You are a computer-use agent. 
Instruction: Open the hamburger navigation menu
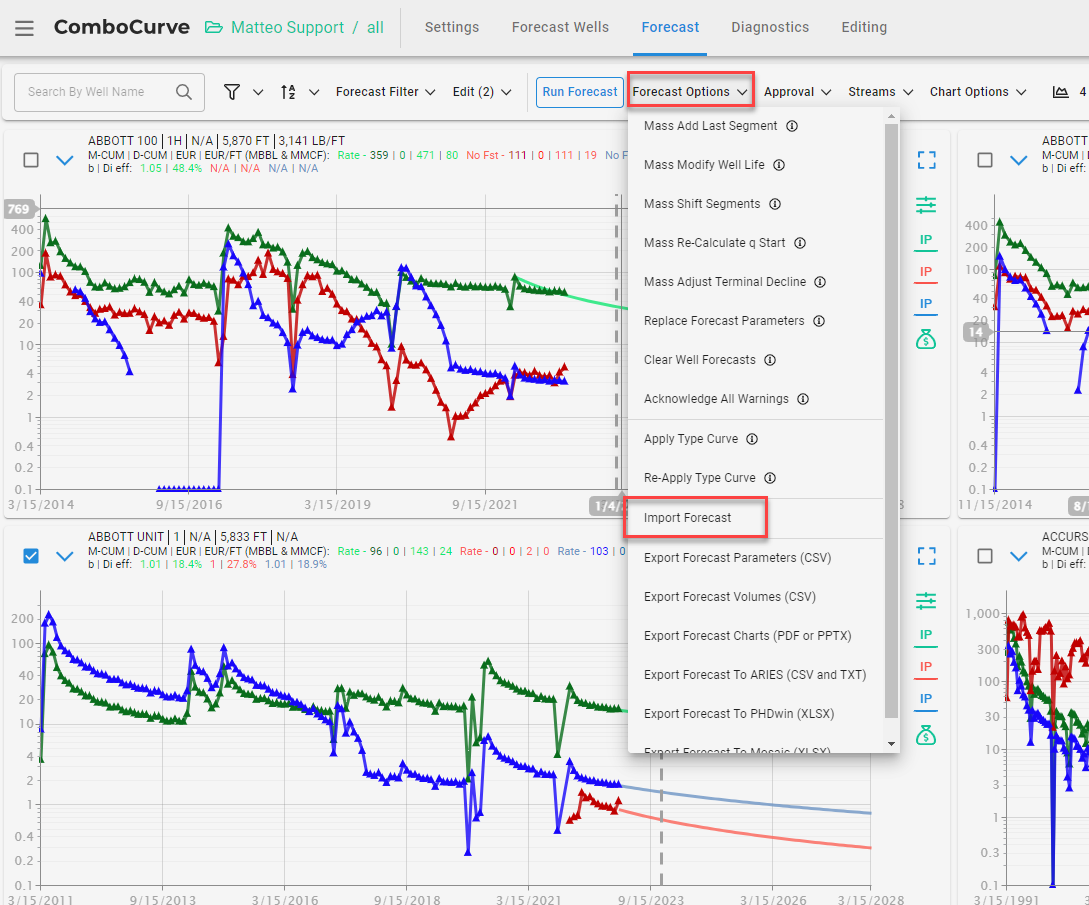point(24,28)
